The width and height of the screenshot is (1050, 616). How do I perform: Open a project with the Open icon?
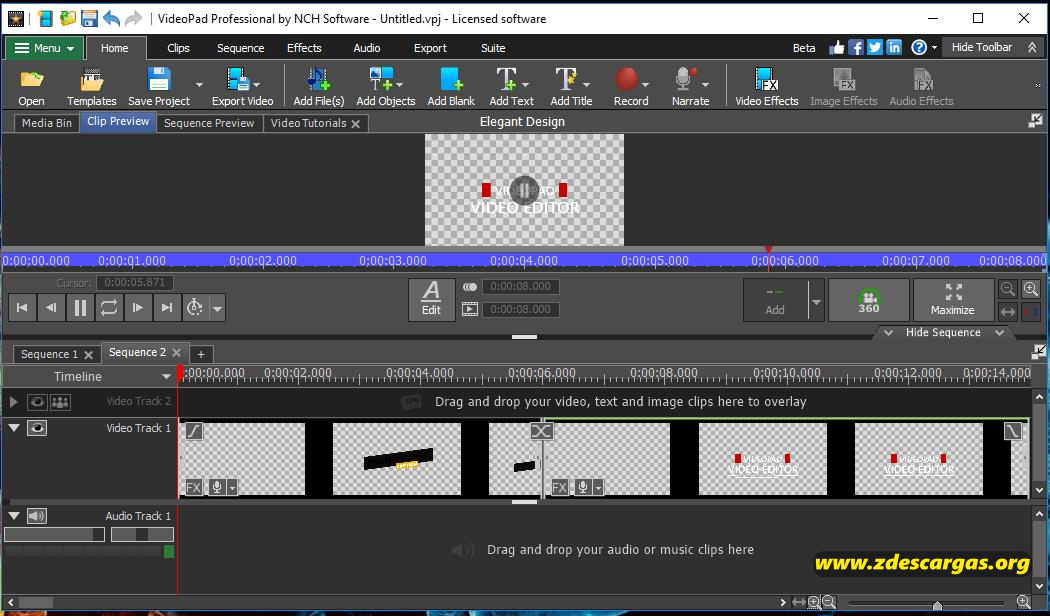coord(31,87)
